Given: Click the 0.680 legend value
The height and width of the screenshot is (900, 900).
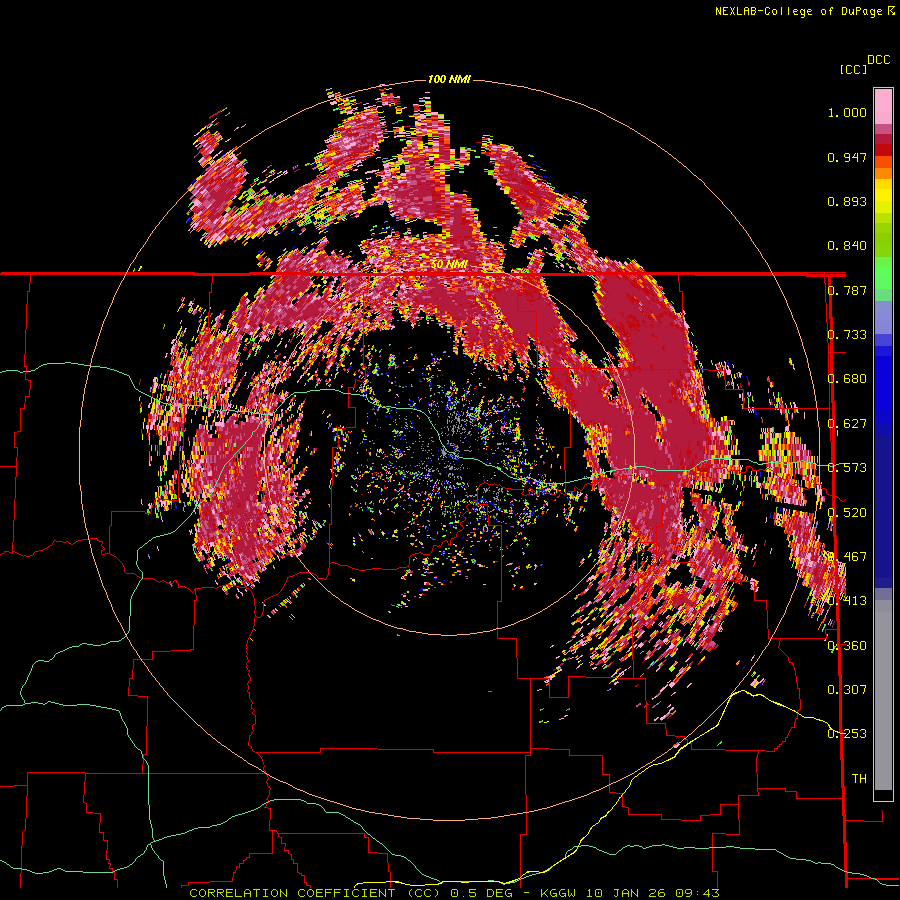Looking at the screenshot, I should tap(847, 379).
